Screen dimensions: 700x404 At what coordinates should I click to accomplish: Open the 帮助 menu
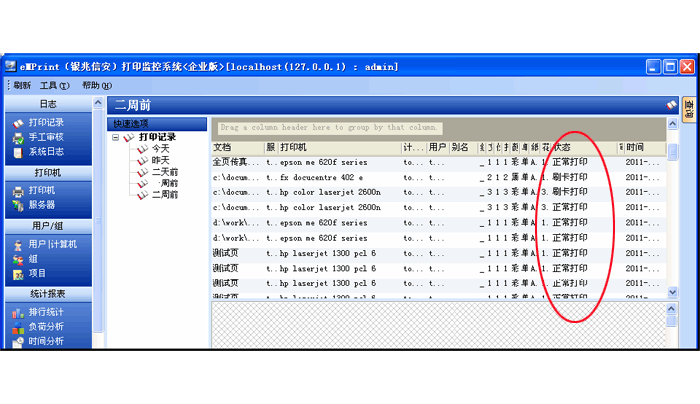pyautogui.click(x=95, y=86)
